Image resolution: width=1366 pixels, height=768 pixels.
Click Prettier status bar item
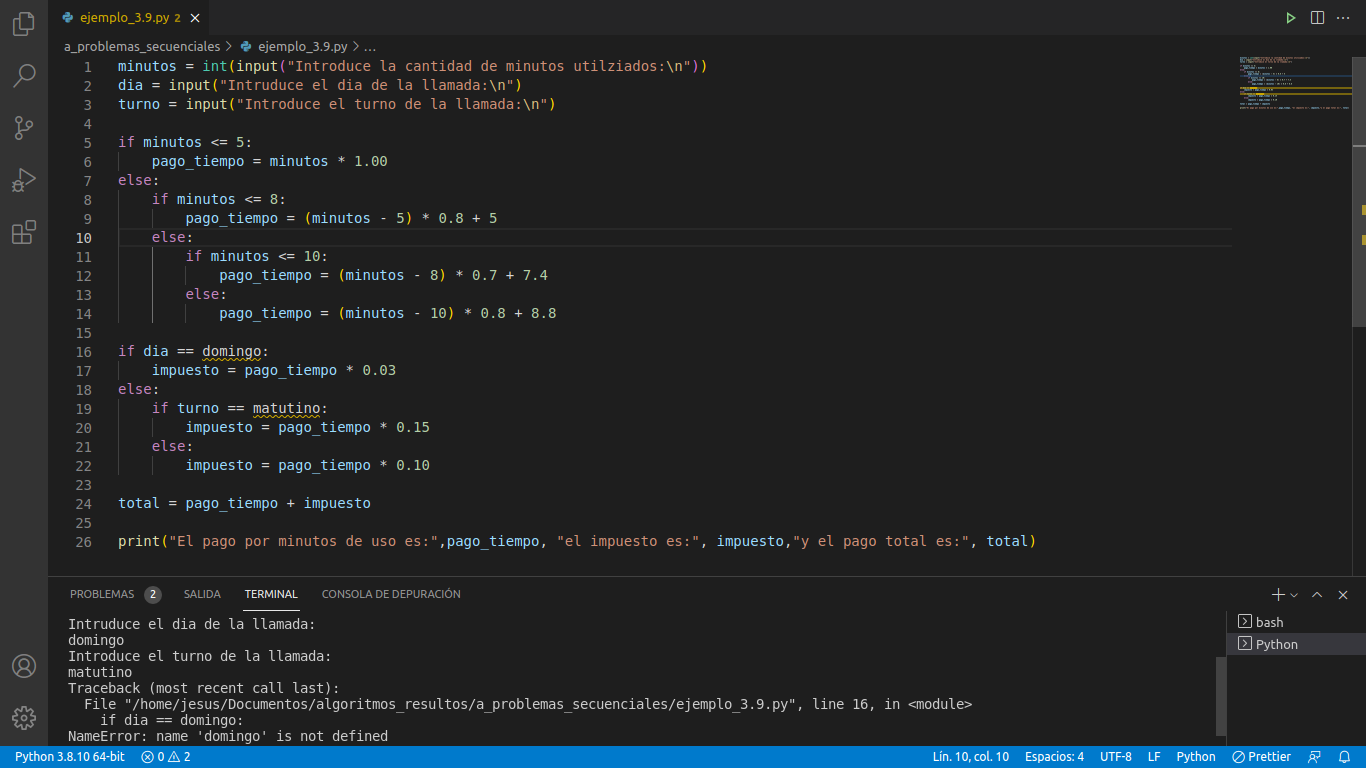tap(1261, 757)
